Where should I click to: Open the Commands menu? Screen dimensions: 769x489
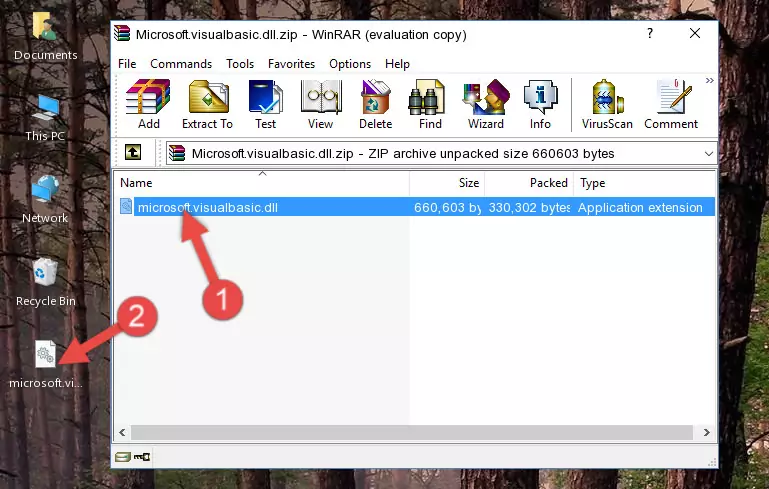pyautogui.click(x=181, y=64)
